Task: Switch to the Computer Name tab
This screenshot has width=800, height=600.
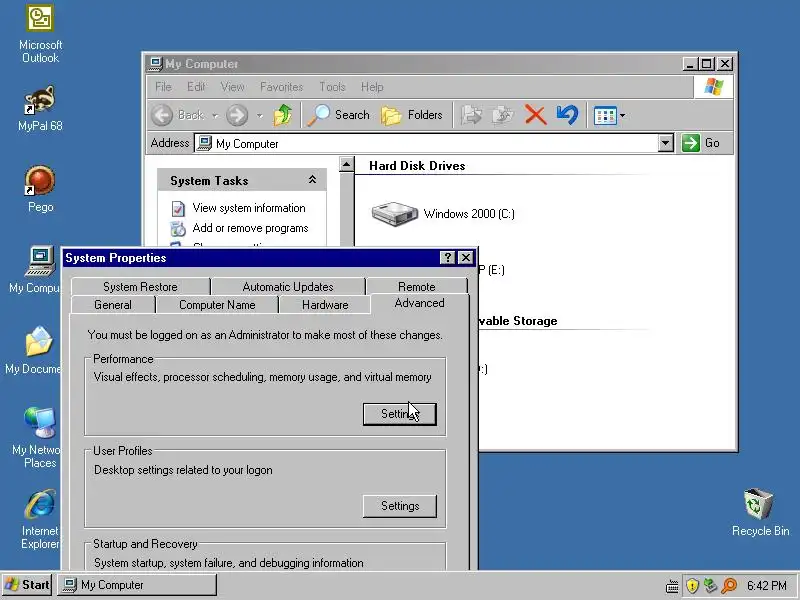Action: tap(217, 305)
